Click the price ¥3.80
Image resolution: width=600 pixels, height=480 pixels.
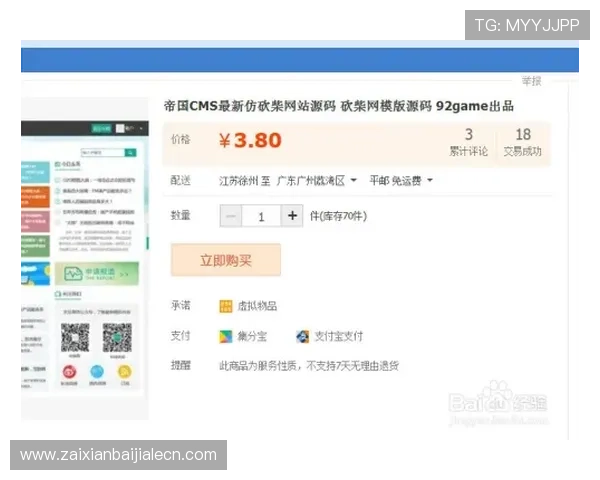250,140
